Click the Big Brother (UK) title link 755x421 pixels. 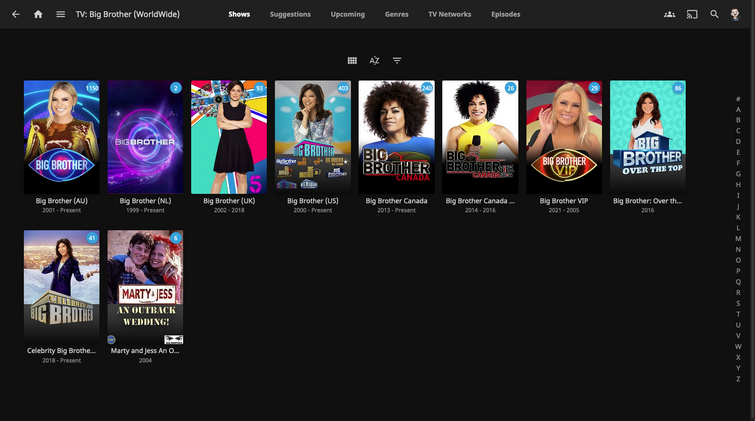click(229, 201)
